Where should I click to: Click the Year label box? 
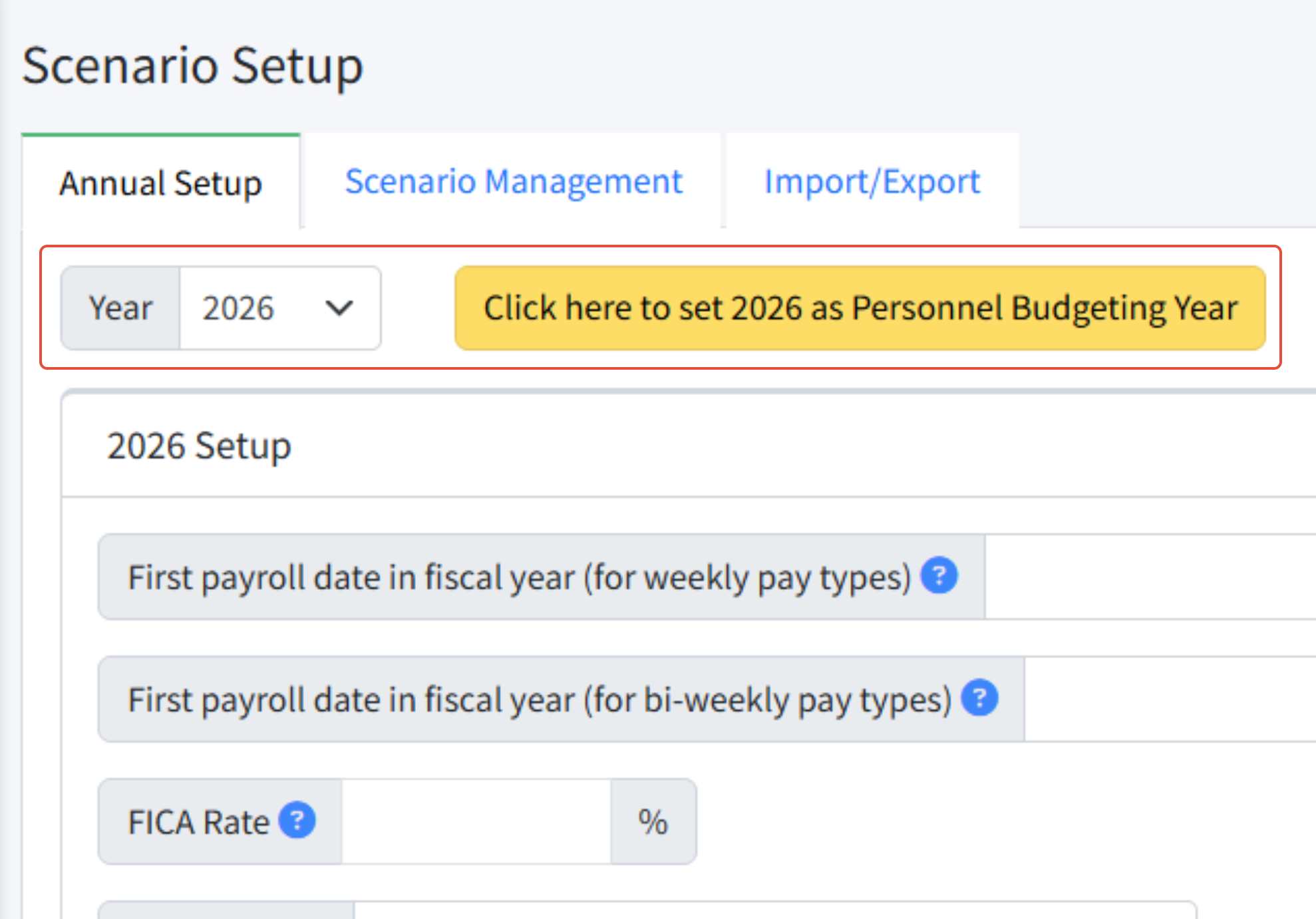pos(120,308)
